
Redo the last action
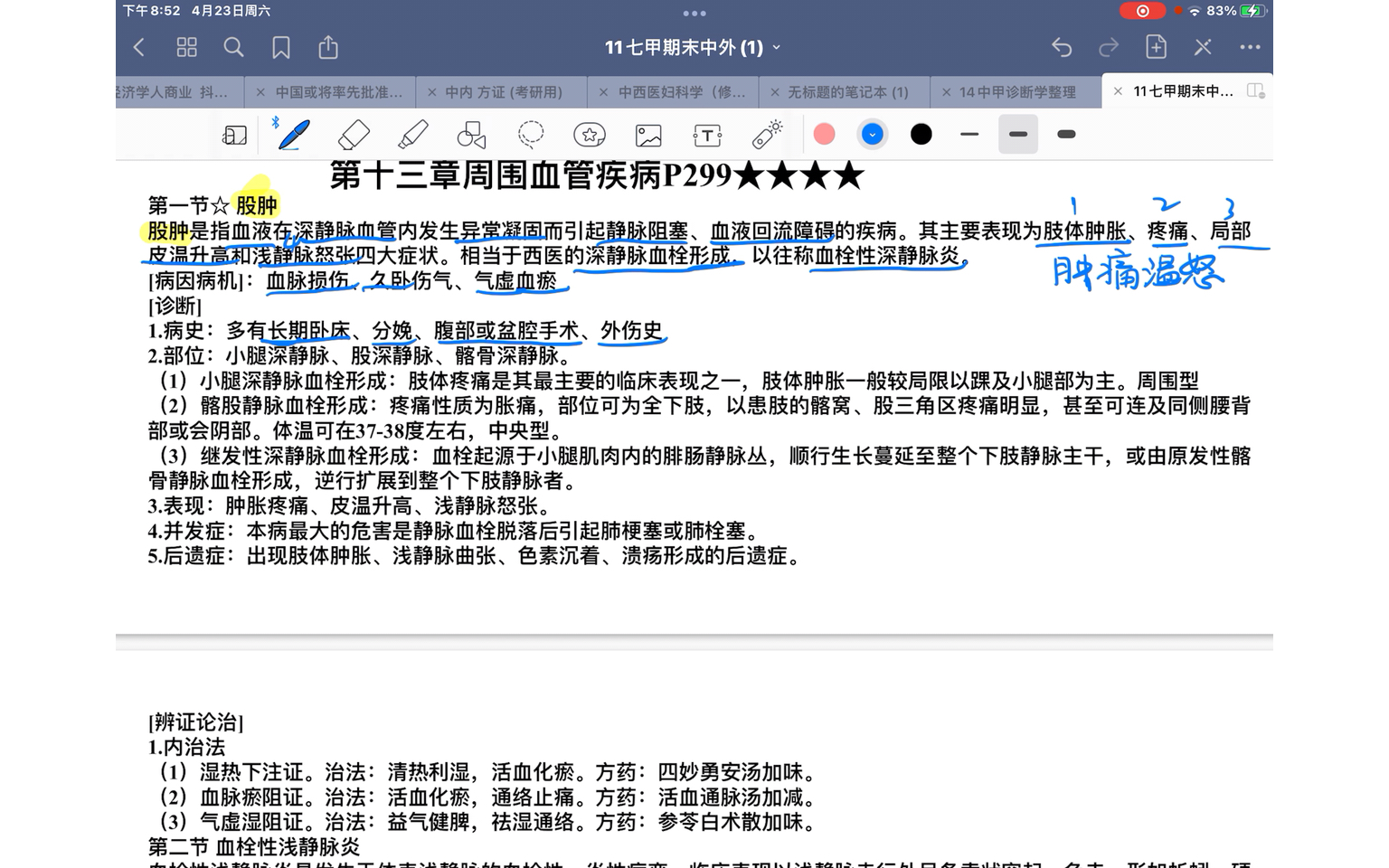coord(1109,47)
